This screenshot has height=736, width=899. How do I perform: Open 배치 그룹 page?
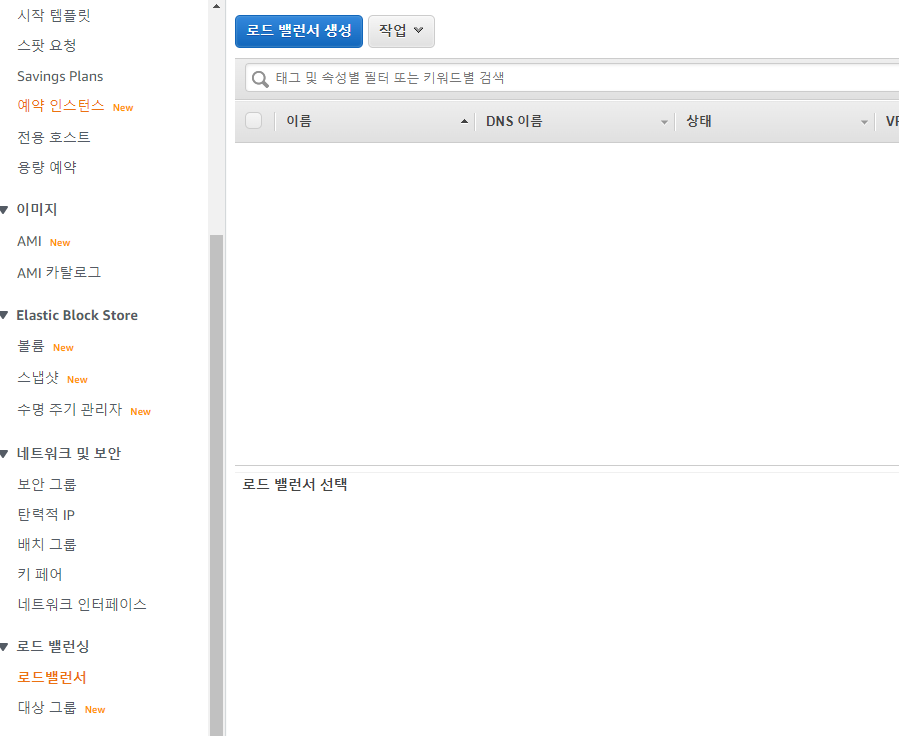point(46,545)
